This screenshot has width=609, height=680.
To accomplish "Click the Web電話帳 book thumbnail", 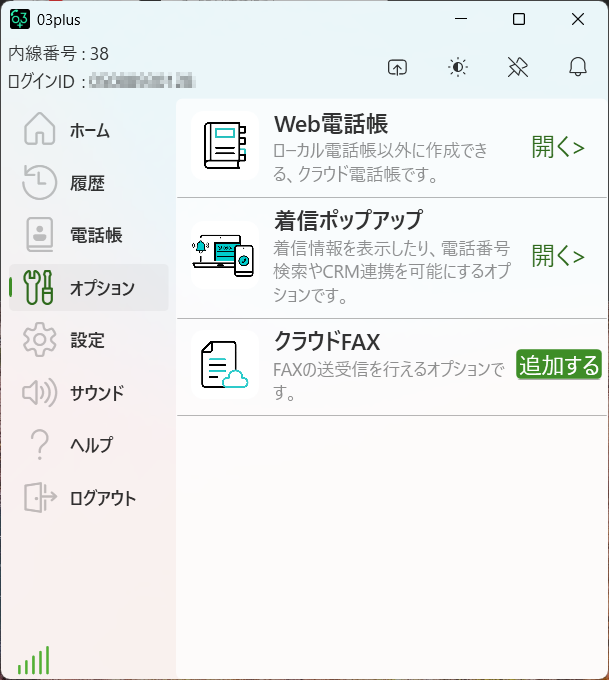I will (224, 146).
